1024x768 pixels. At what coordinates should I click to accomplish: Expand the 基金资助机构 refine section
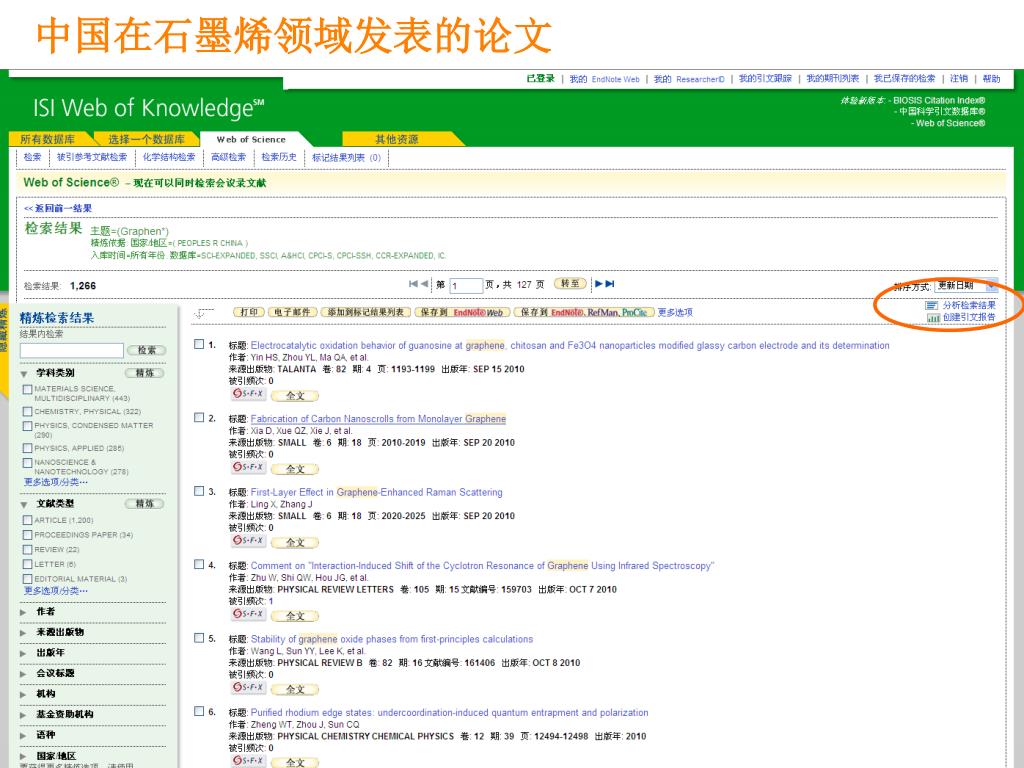pyautogui.click(x=24, y=714)
